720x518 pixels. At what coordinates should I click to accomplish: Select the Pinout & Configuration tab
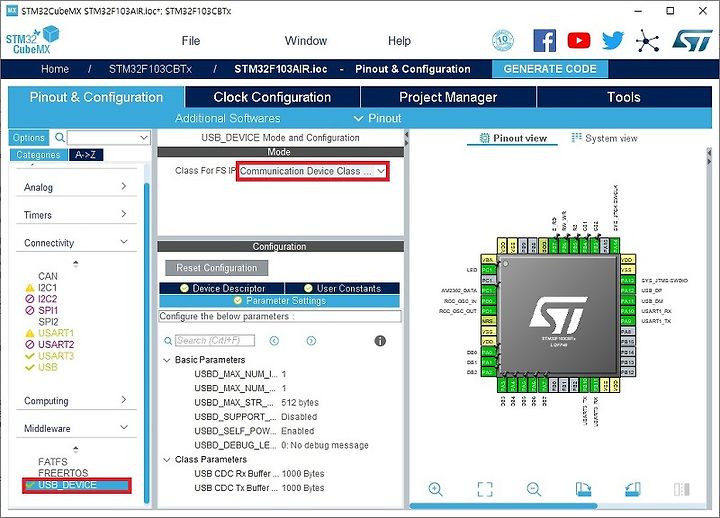coord(96,97)
